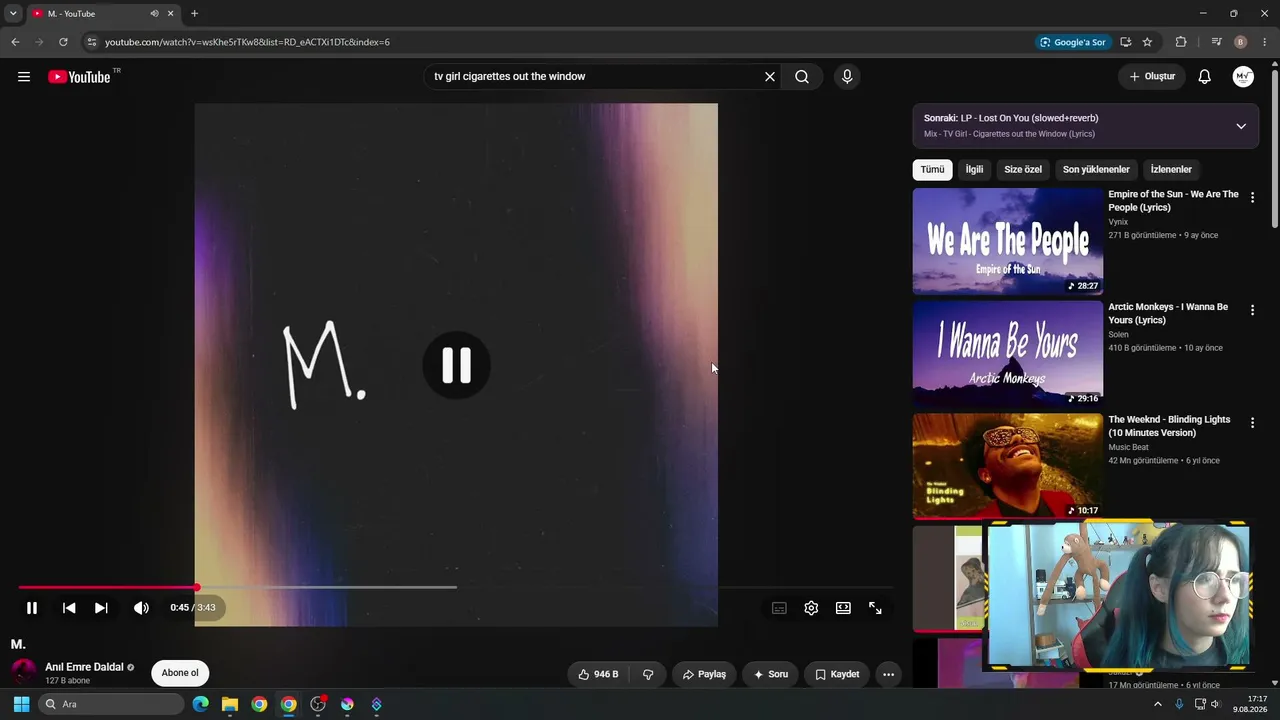Open the Empire of the Sun video title
The width and height of the screenshot is (1280, 720).
(1173, 201)
